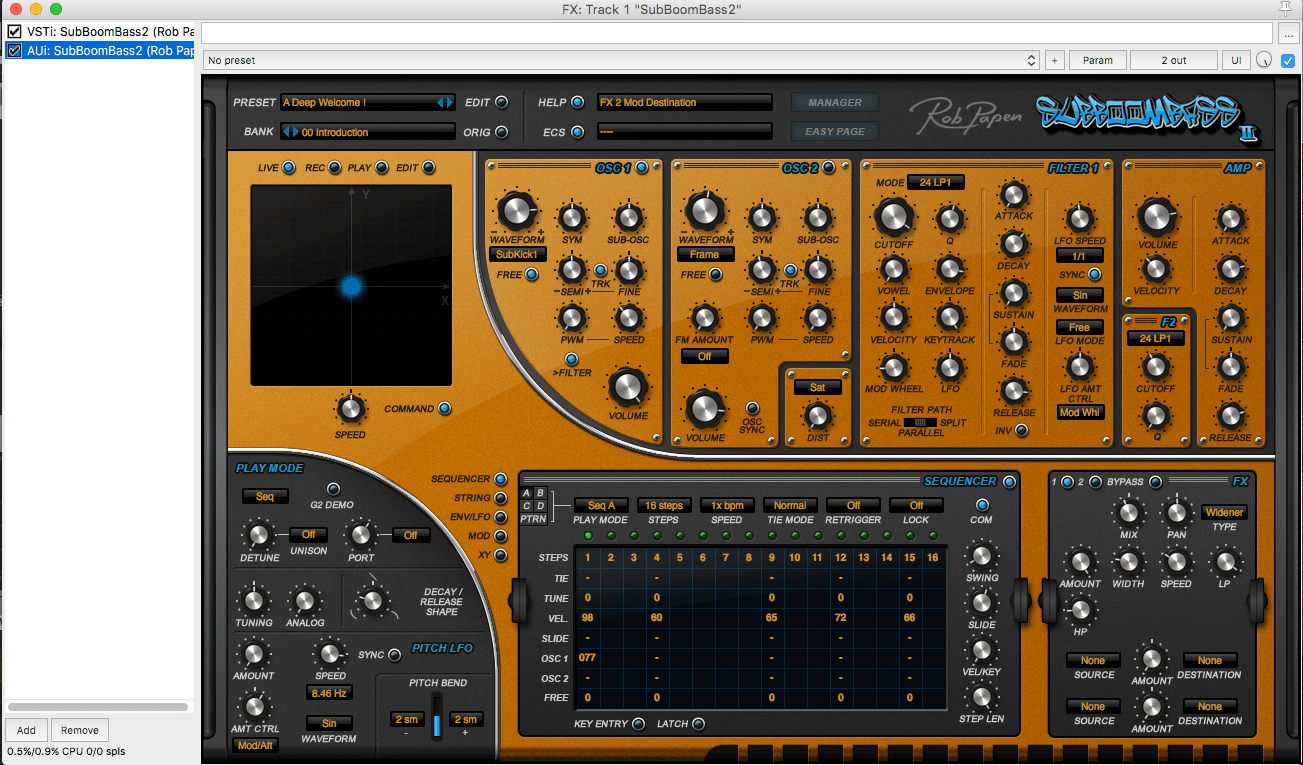Click the OSC 2 FM Amount knob
1303x765 pixels.
(705, 318)
